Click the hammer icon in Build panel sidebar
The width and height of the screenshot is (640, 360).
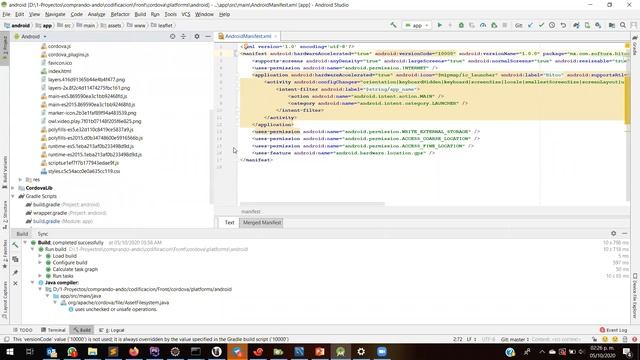(x=15, y=245)
